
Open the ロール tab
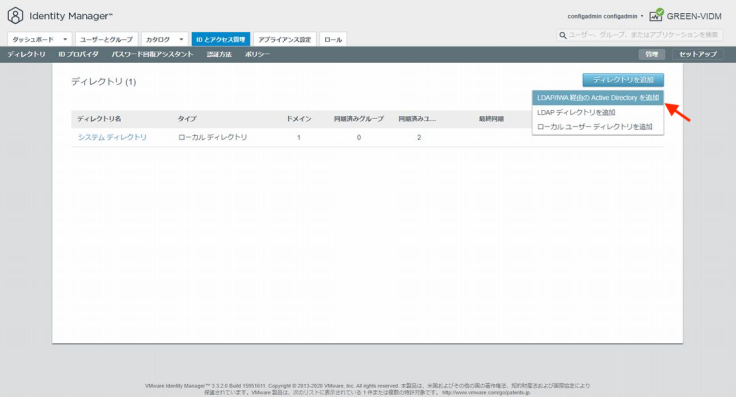coord(333,39)
